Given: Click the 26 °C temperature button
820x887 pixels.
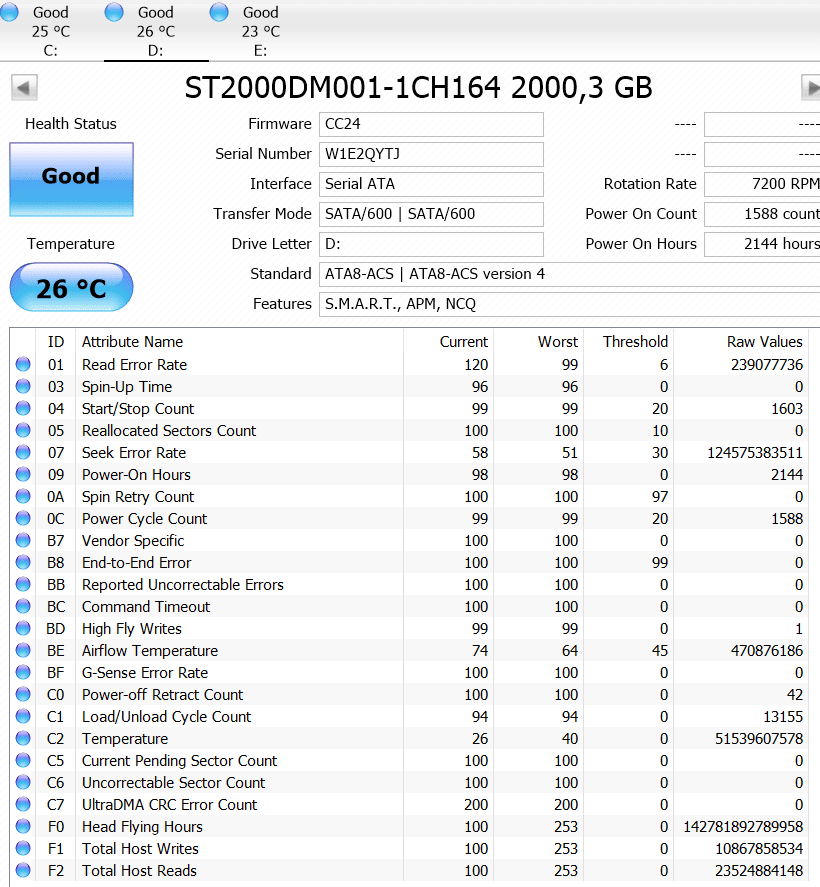Looking at the screenshot, I should [x=71, y=287].
